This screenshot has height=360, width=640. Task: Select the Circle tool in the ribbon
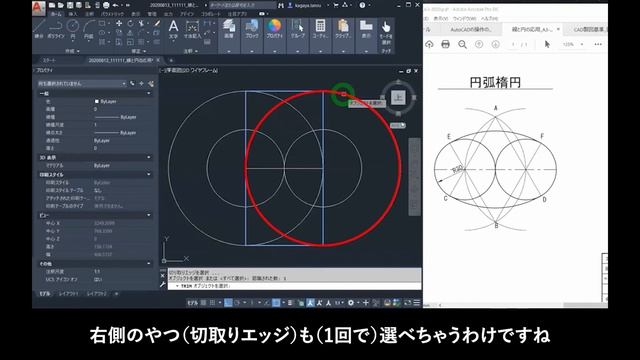point(73,29)
